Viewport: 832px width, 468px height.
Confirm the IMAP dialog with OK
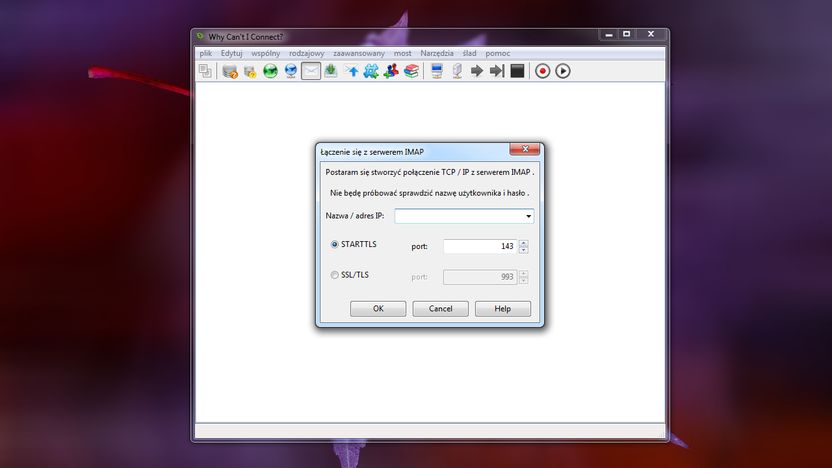click(378, 309)
